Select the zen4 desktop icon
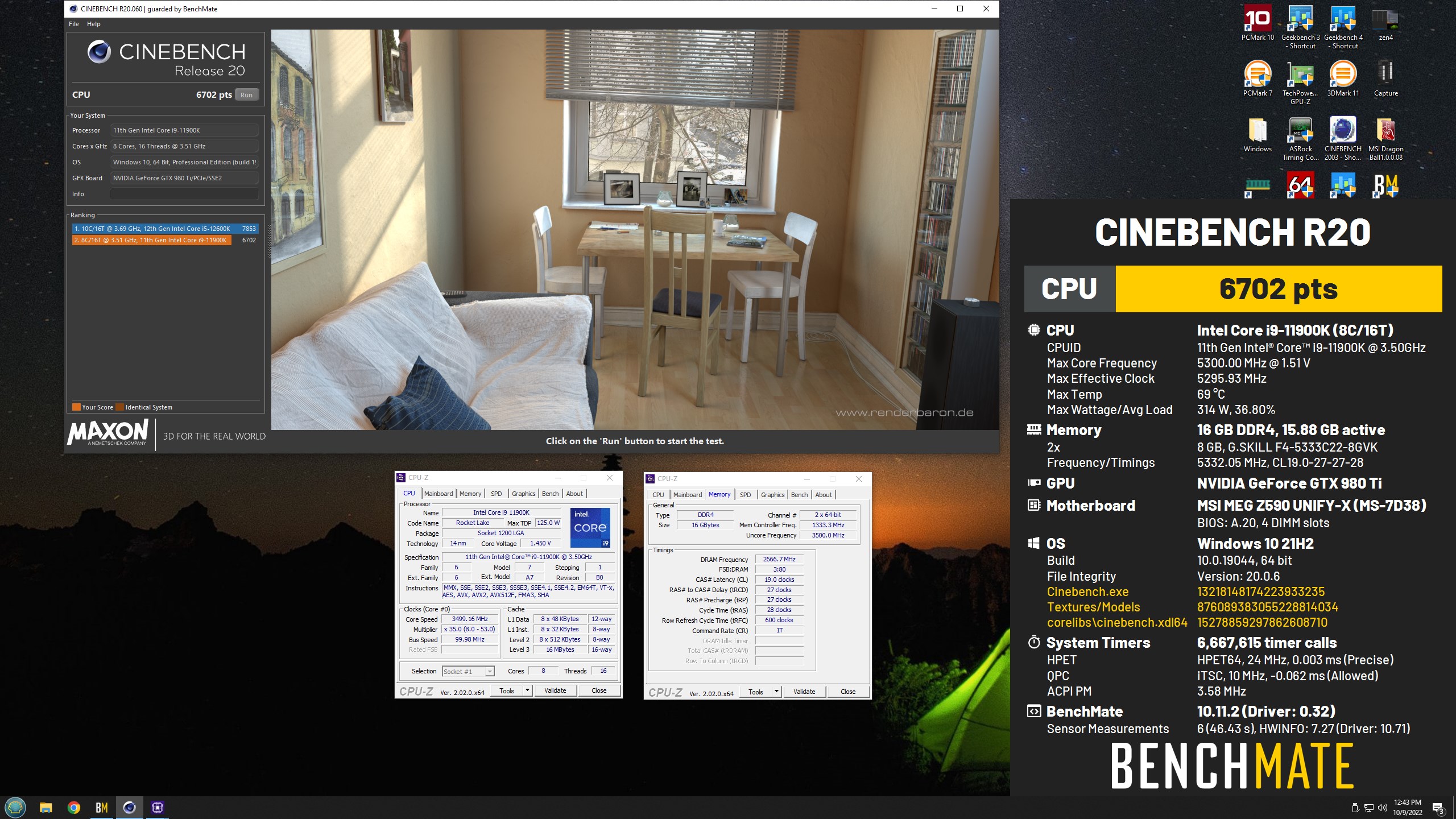 (x=1385, y=23)
